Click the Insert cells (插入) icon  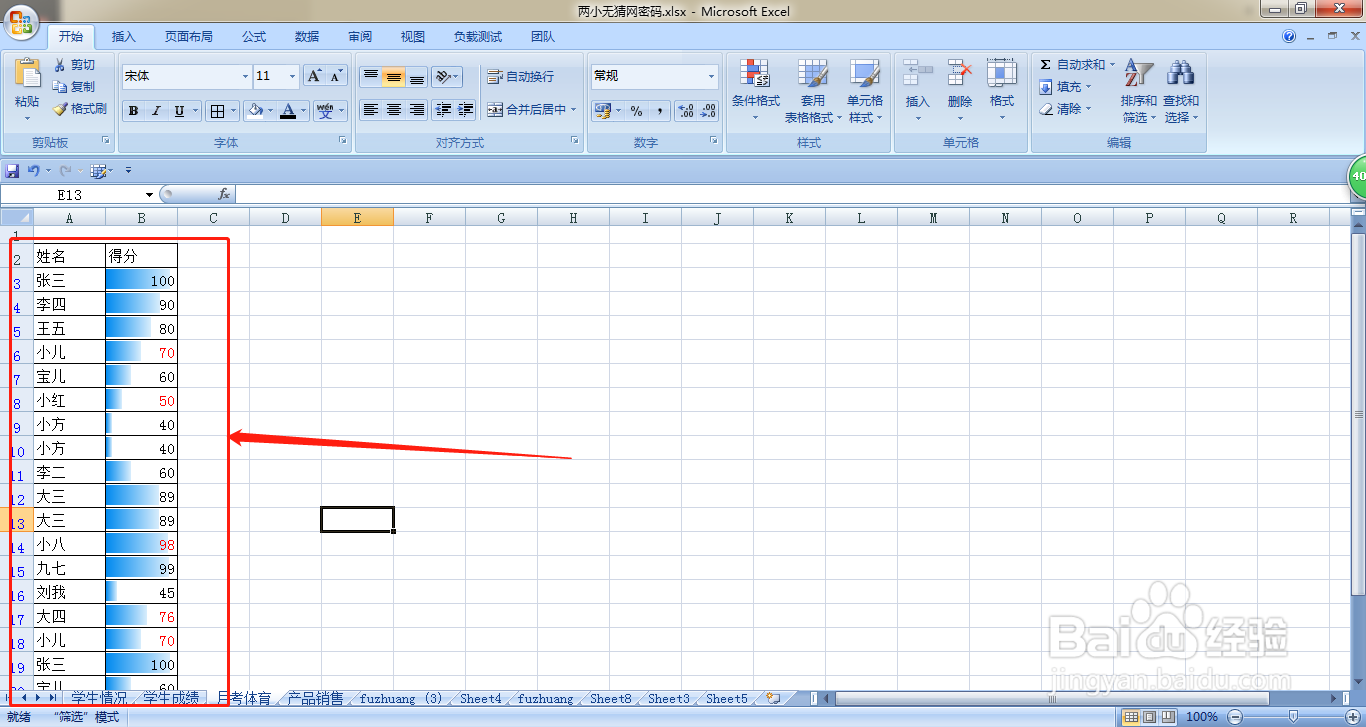pyautogui.click(x=917, y=73)
